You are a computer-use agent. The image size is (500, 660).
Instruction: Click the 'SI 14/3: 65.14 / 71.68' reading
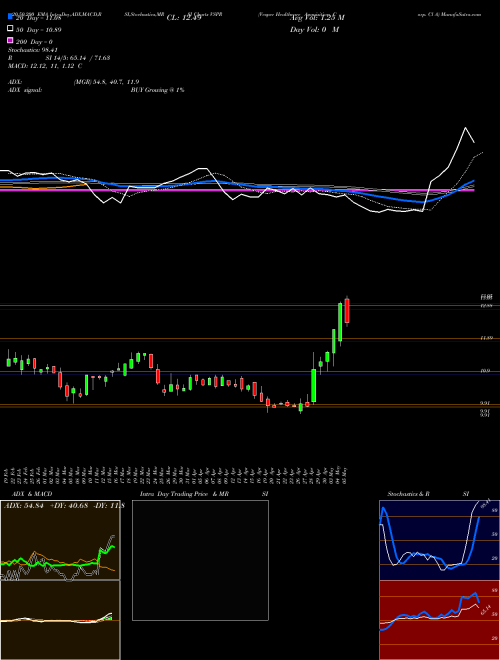[78, 58]
